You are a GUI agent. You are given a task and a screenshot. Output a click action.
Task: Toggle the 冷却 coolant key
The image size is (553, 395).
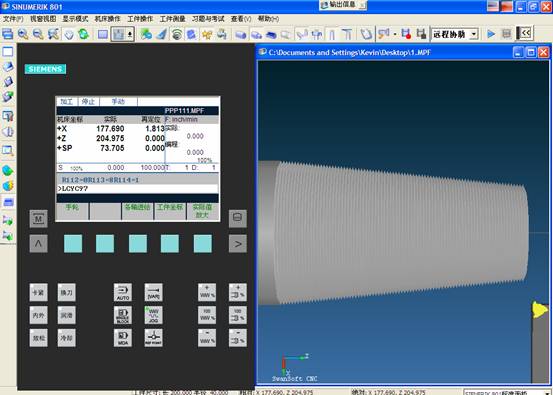tap(67, 338)
